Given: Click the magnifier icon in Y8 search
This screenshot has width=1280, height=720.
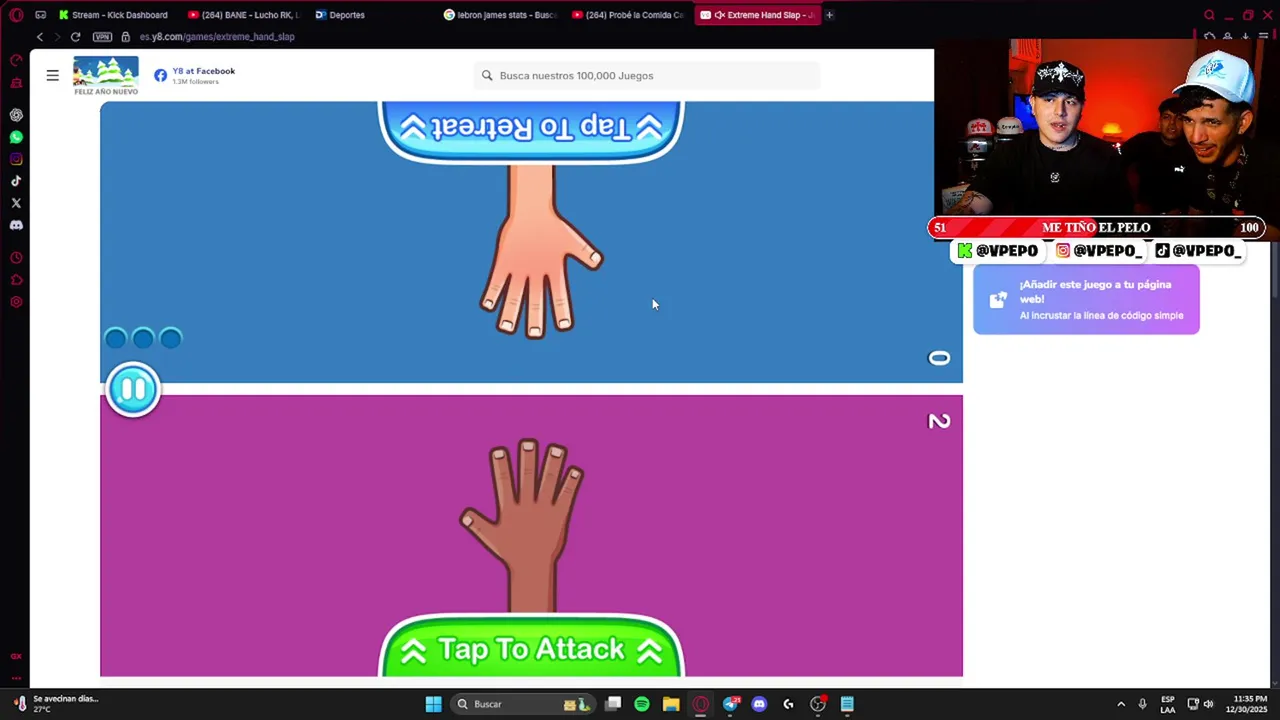Looking at the screenshot, I should (x=487, y=75).
